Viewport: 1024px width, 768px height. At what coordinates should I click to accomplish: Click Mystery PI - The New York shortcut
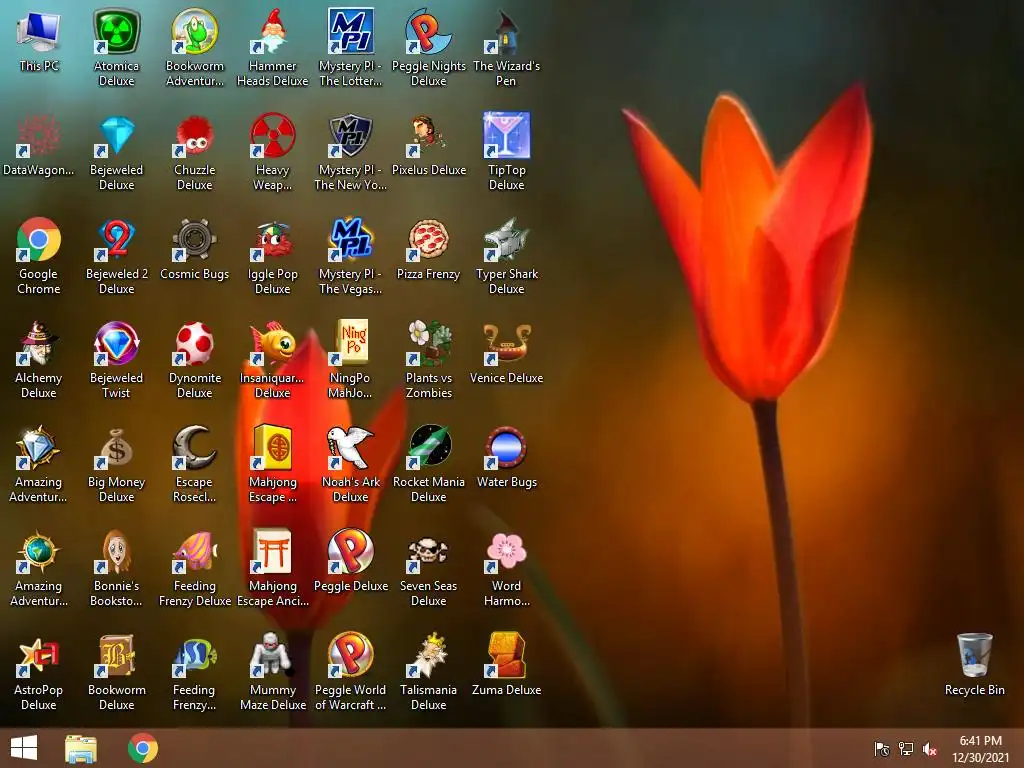click(x=351, y=135)
